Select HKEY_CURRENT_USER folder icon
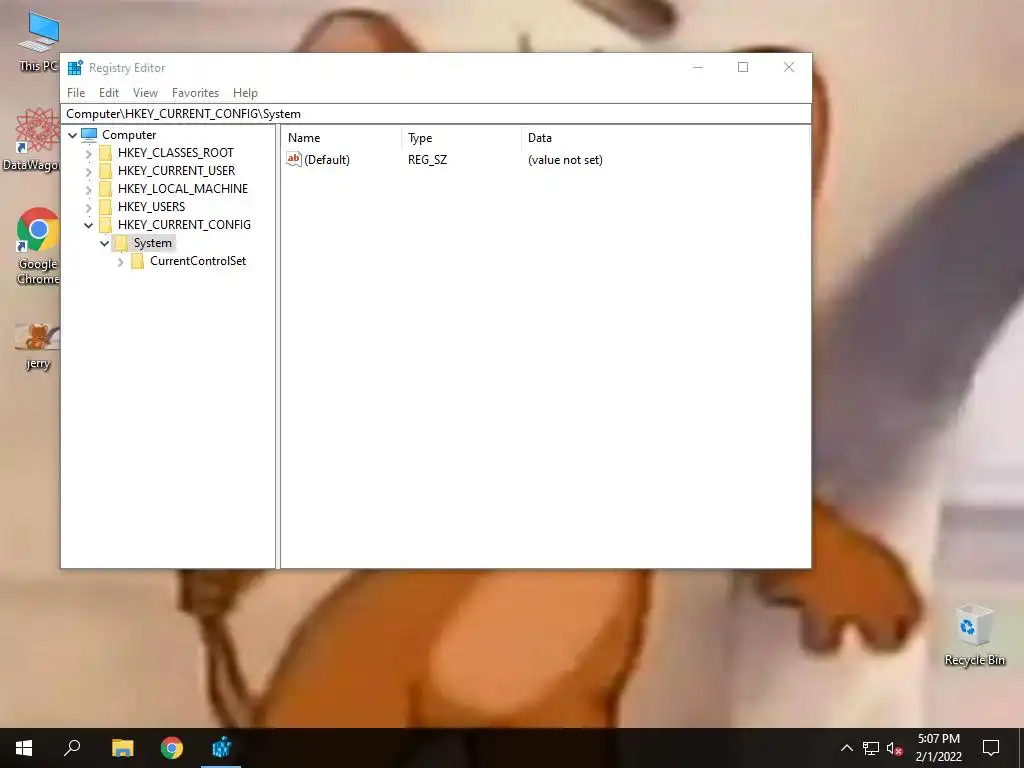 [105, 170]
